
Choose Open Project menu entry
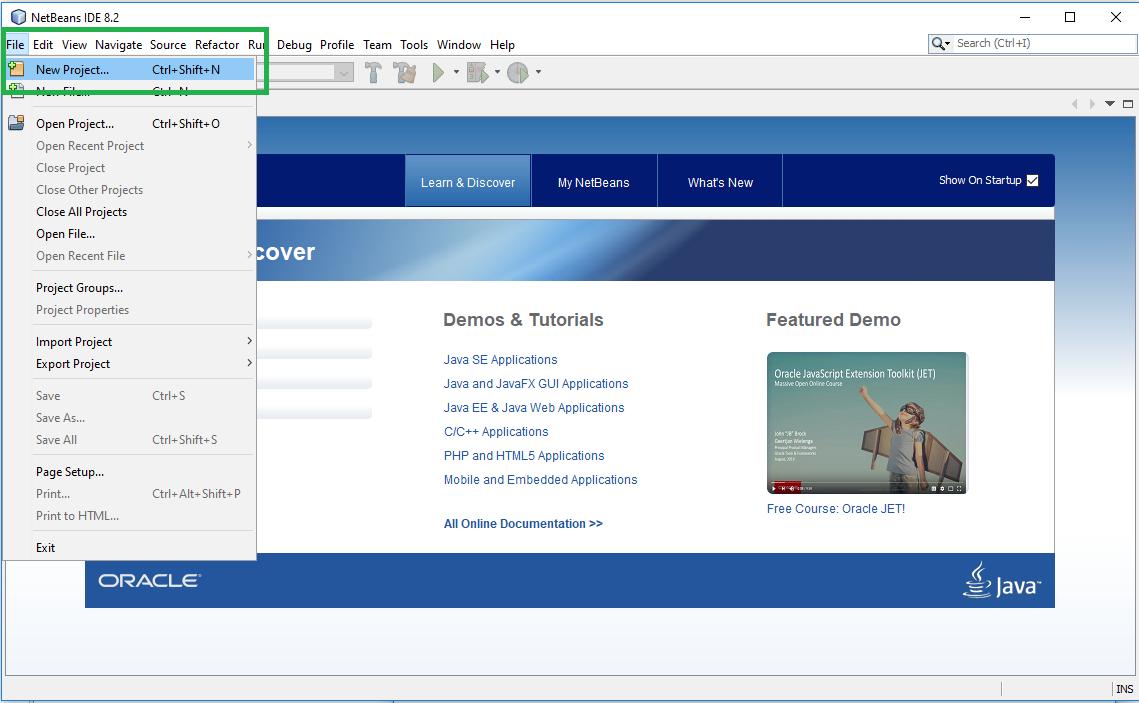(129, 123)
